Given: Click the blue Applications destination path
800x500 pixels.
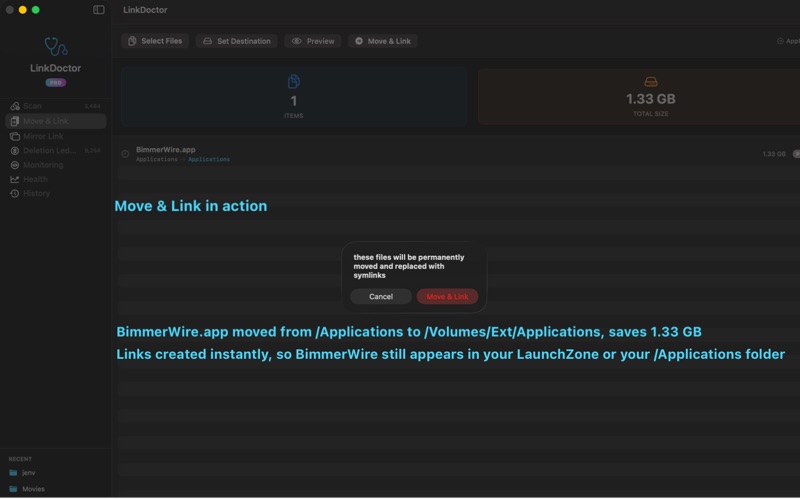Looking at the screenshot, I should 209,159.
